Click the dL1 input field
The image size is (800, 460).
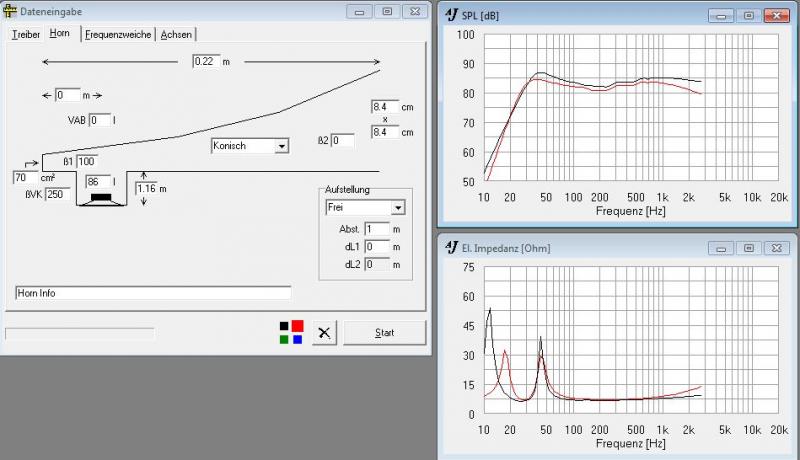point(377,247)
